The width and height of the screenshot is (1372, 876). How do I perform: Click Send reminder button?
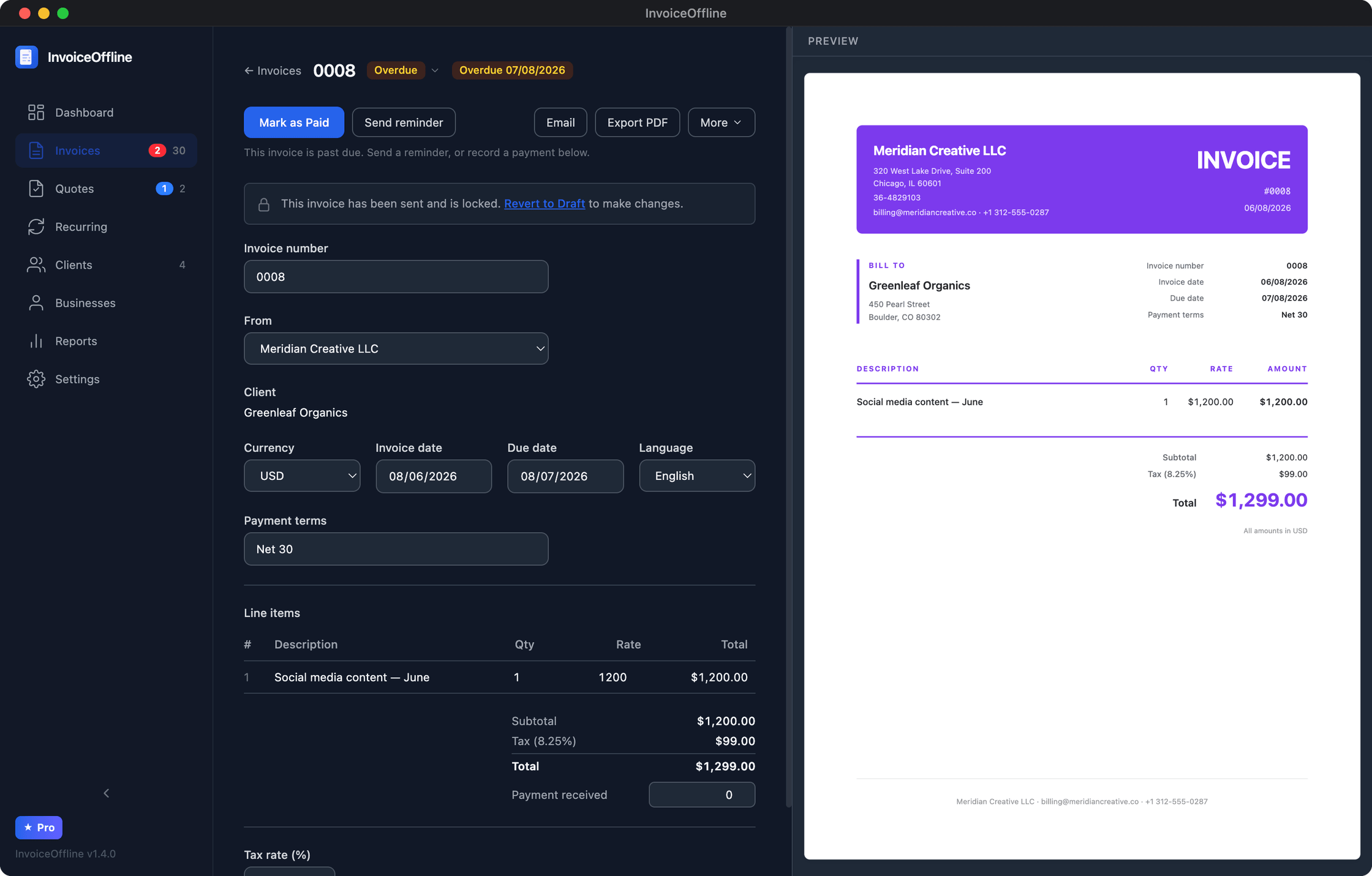pyautogui.click(x=404, y=122)
